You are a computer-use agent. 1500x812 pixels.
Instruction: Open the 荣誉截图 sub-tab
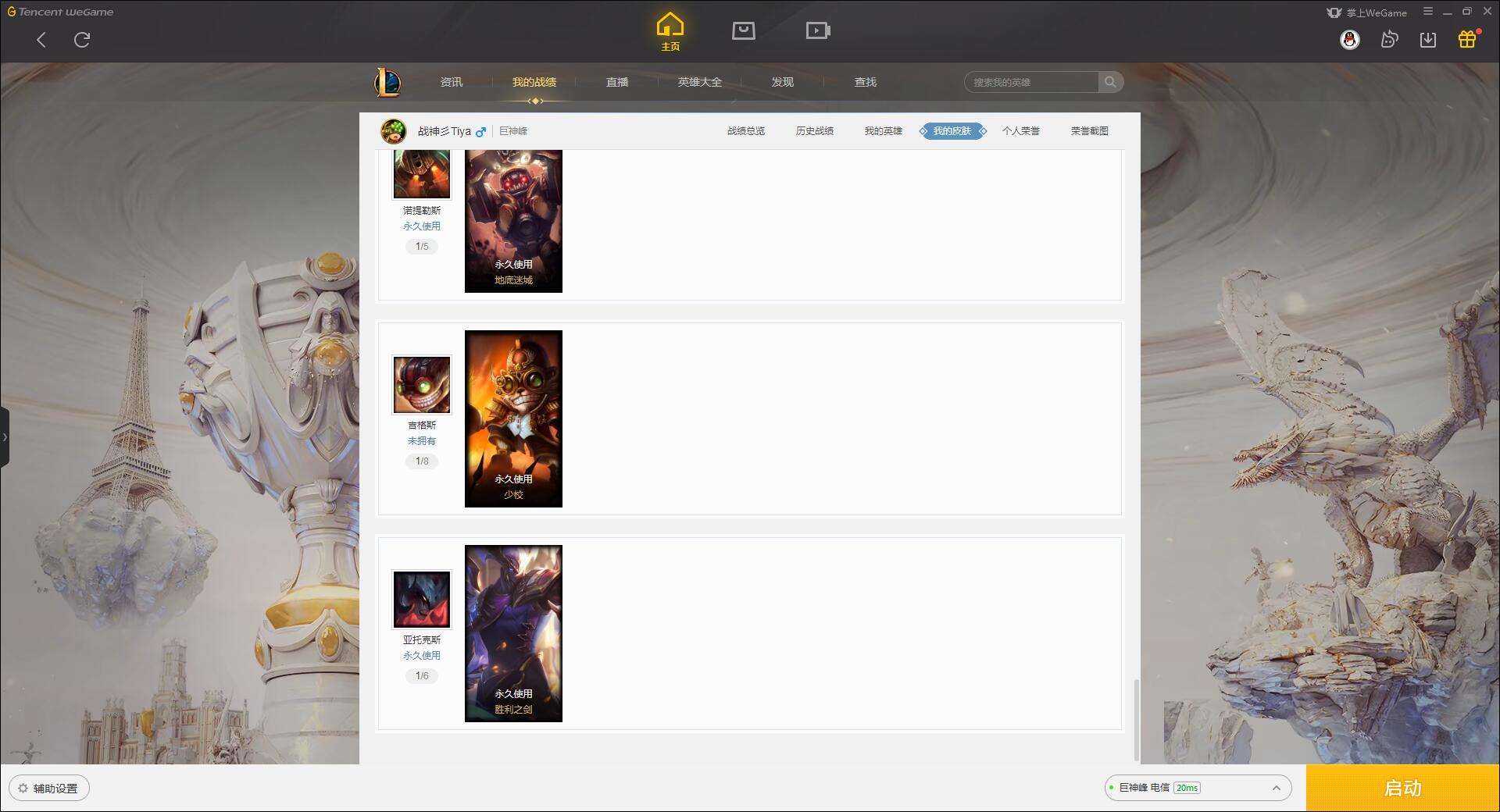tap(1090, 131)
